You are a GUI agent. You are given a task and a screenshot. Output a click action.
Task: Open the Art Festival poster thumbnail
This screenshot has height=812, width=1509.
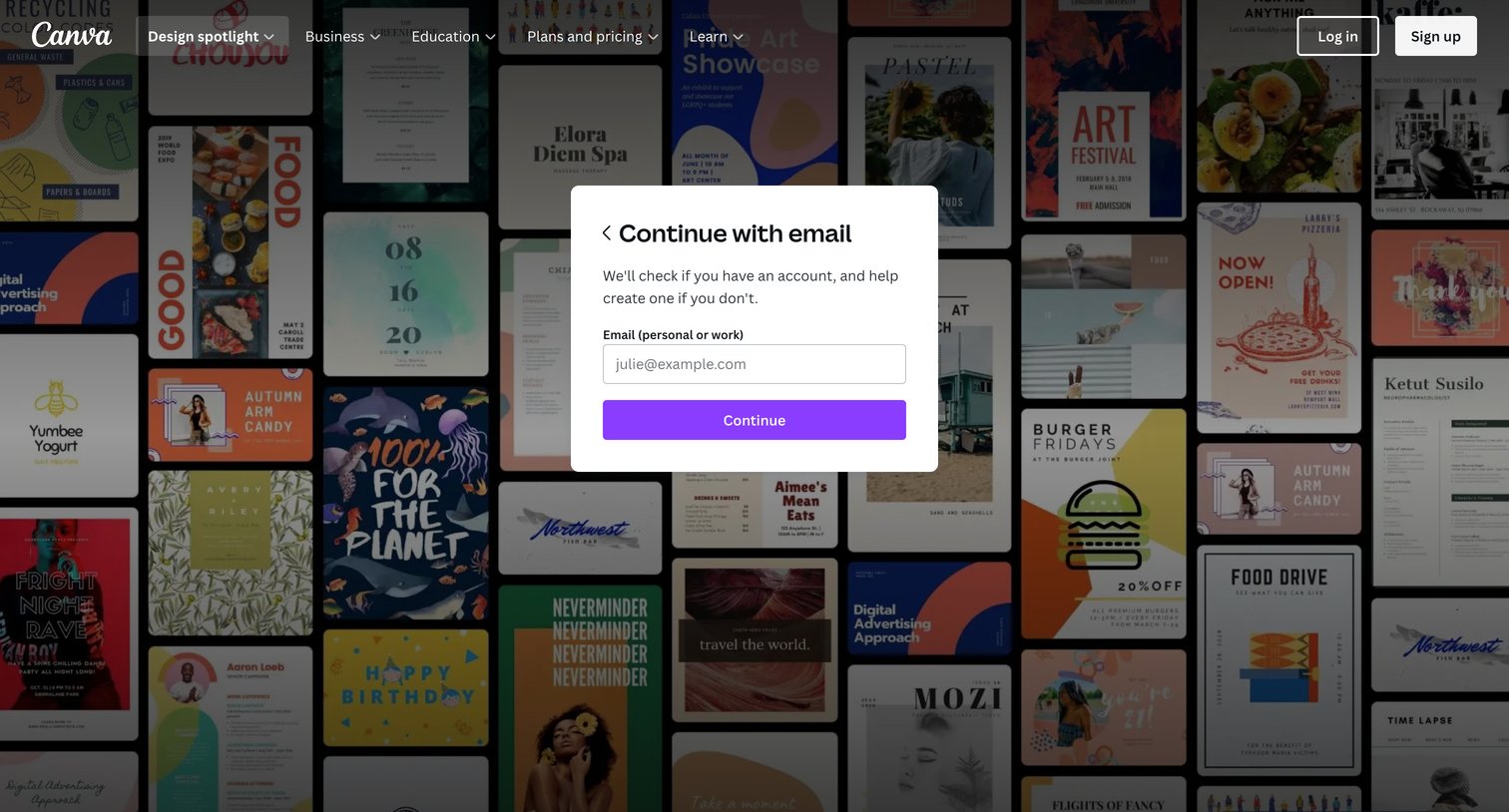click(x=1104, y=110)
